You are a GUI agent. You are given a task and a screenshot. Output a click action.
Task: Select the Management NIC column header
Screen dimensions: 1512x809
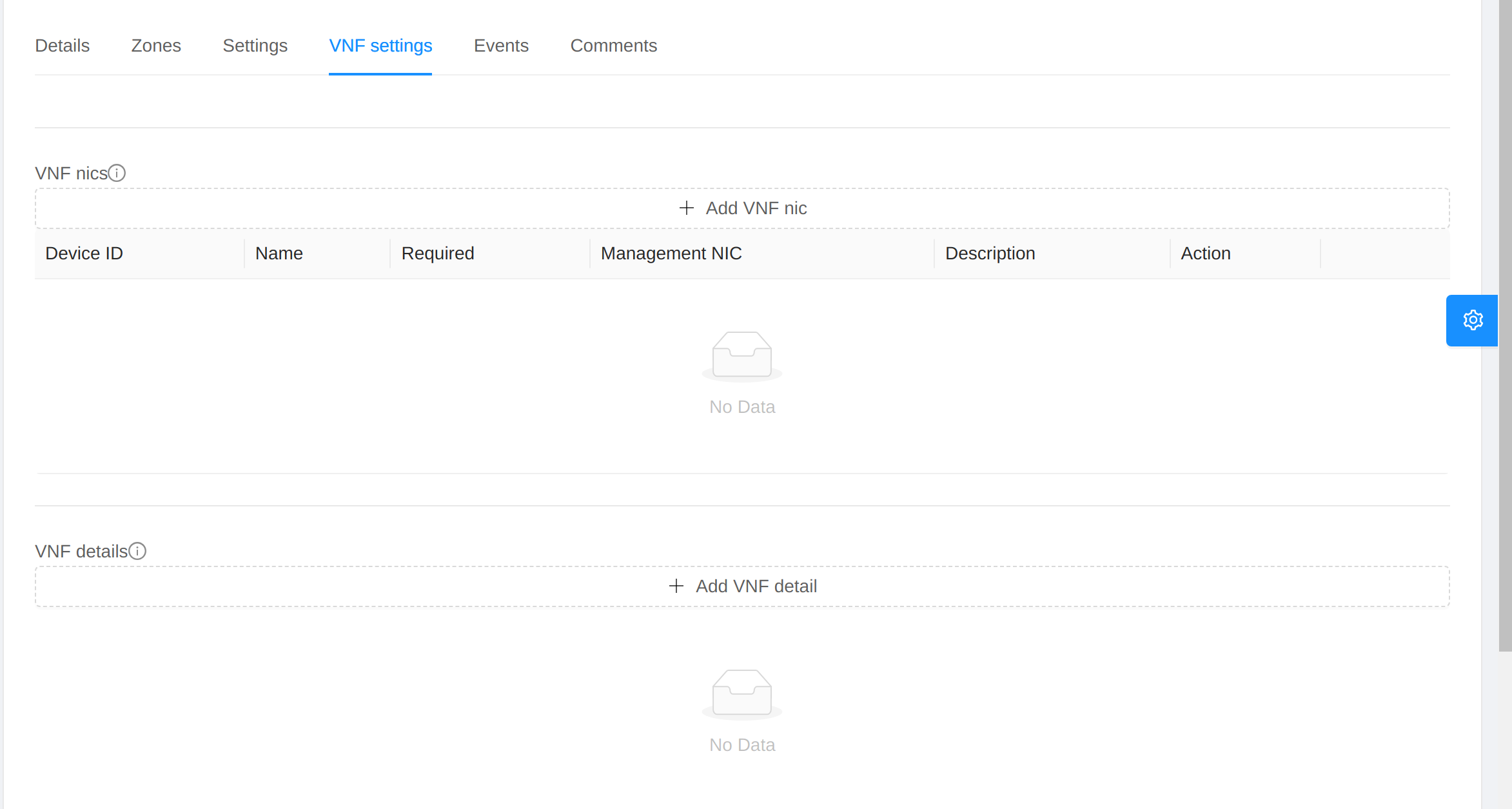click(x=671, y=253)
